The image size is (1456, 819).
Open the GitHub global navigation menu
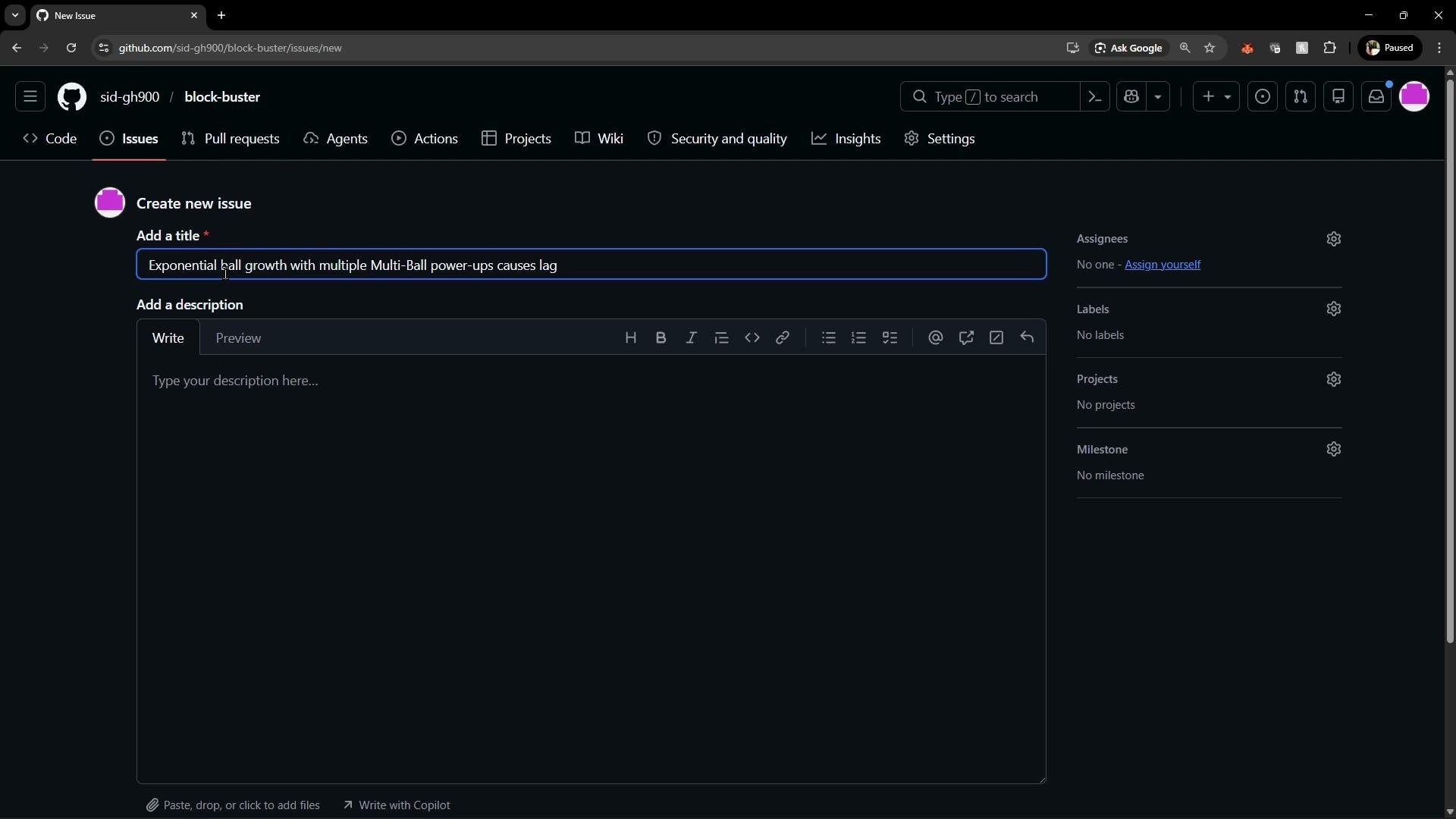pyautogui.click(x=30, y=97)
